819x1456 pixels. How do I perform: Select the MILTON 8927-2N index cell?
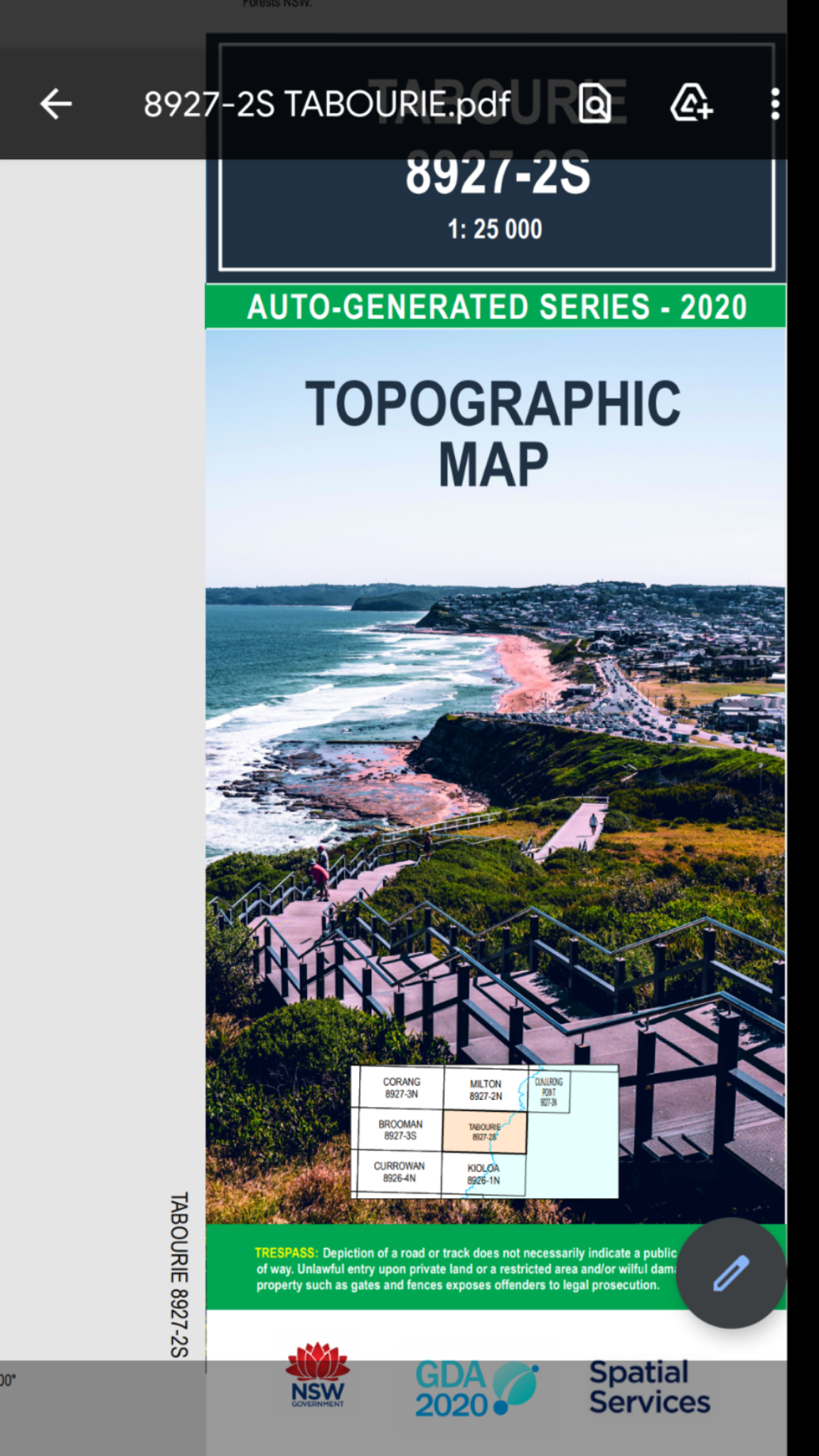(x=486, y=1090)
